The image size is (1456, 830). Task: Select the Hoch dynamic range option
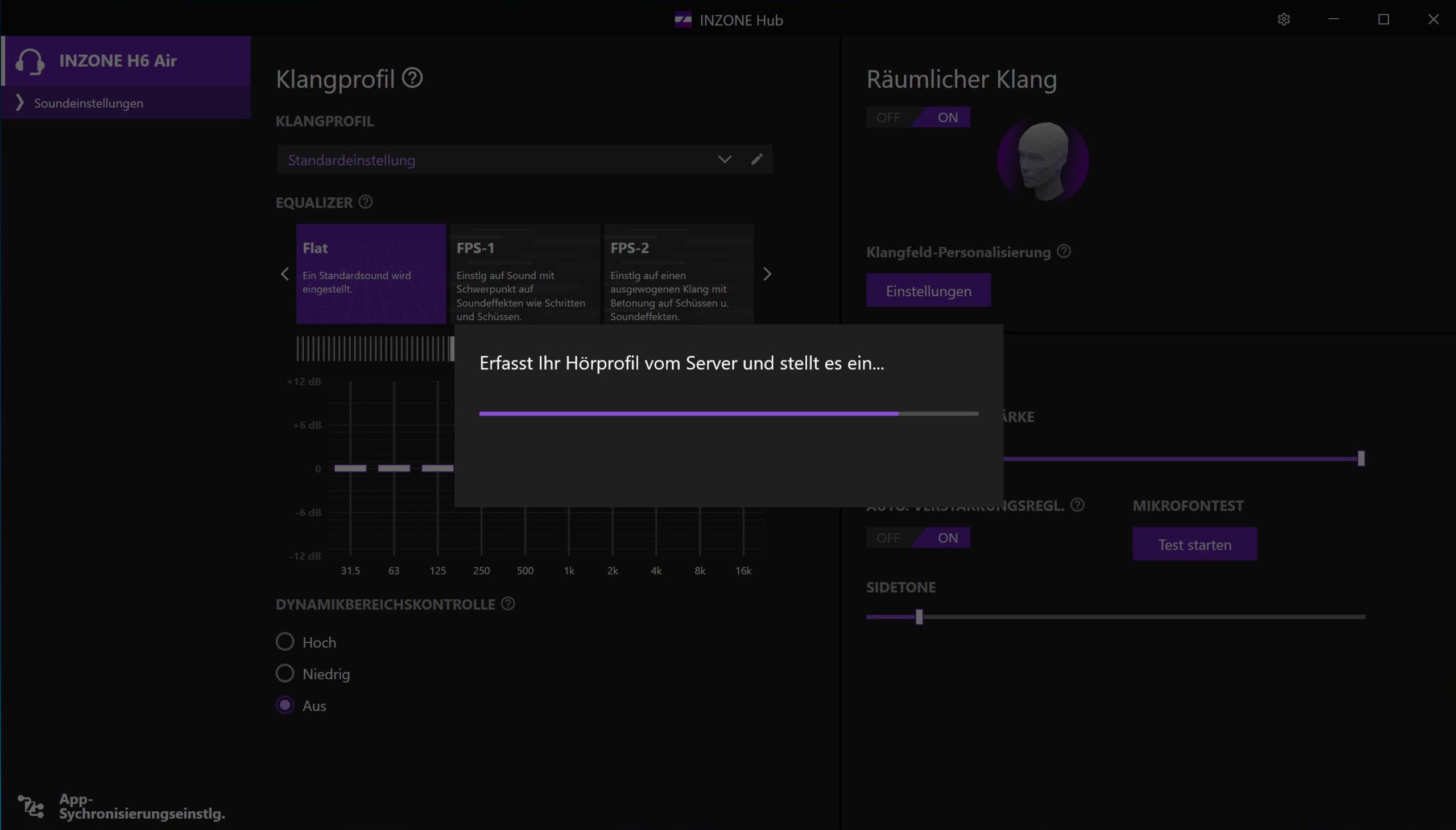284,642
